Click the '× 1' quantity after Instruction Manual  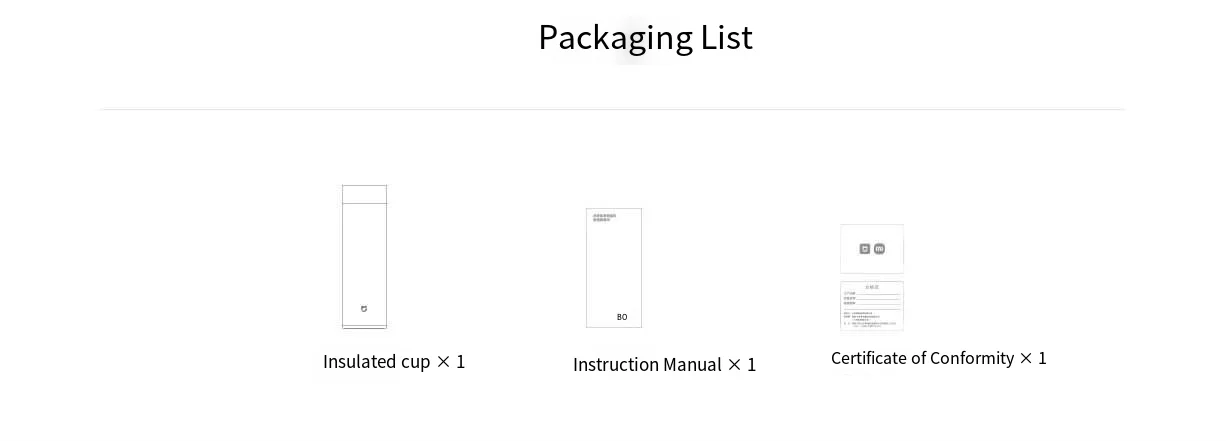742,365
